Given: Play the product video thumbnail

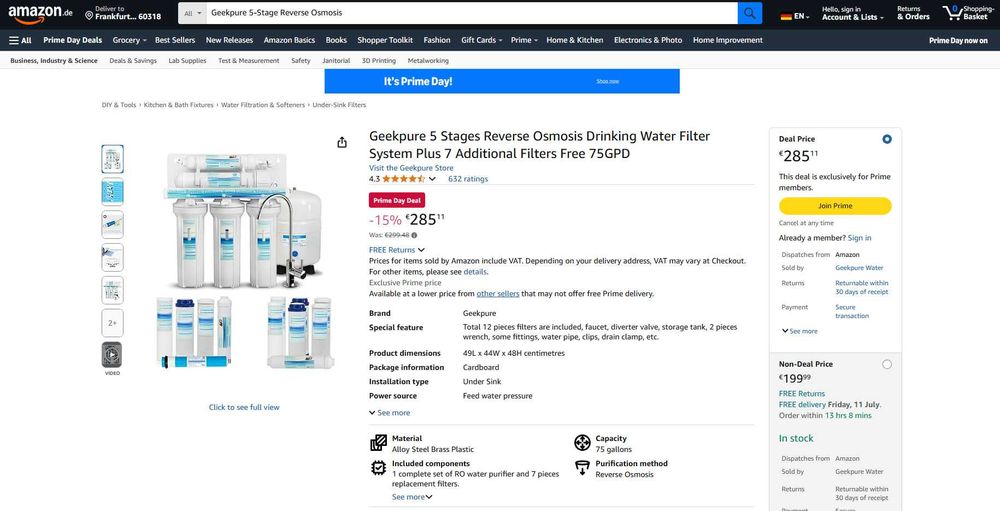Looking at the screenshot, I should click(x=112, y=355).
